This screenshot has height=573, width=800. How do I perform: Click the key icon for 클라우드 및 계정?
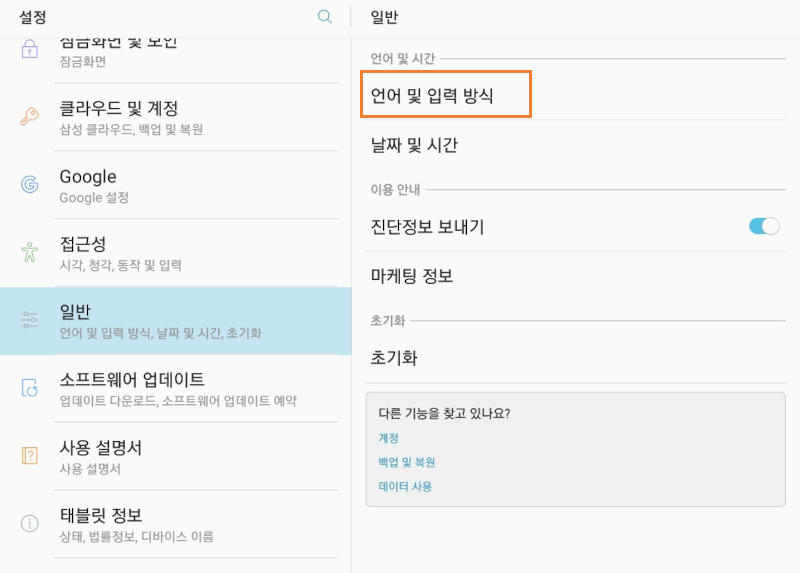coord(30,116)
